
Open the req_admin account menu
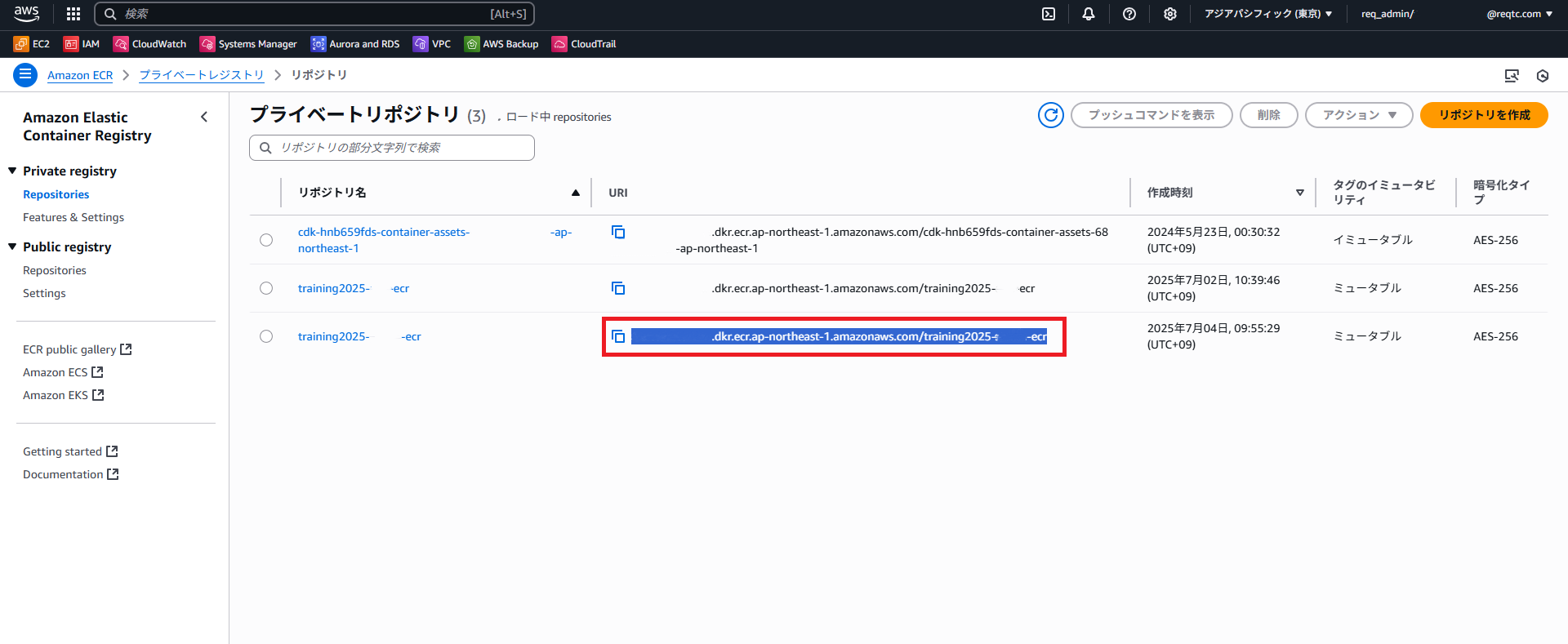(x=1456, y=14)
